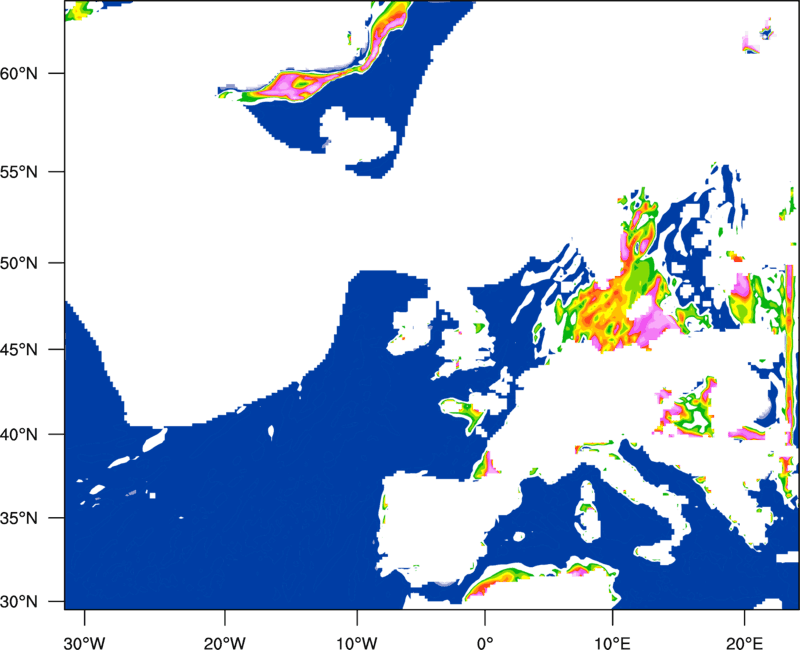Click the 45°N latitude label
800x650 pixels.
(x=19, y=349)
